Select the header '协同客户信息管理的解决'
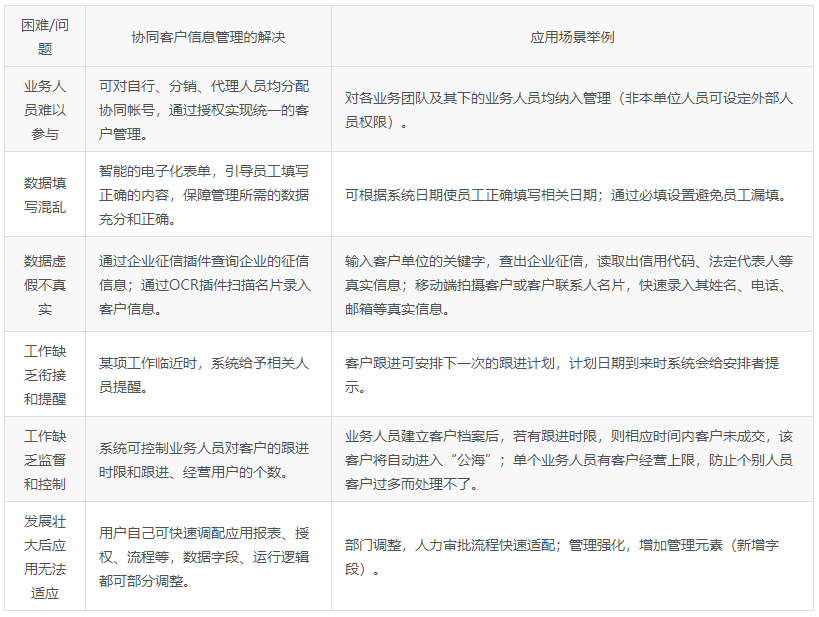 (208, 37)
